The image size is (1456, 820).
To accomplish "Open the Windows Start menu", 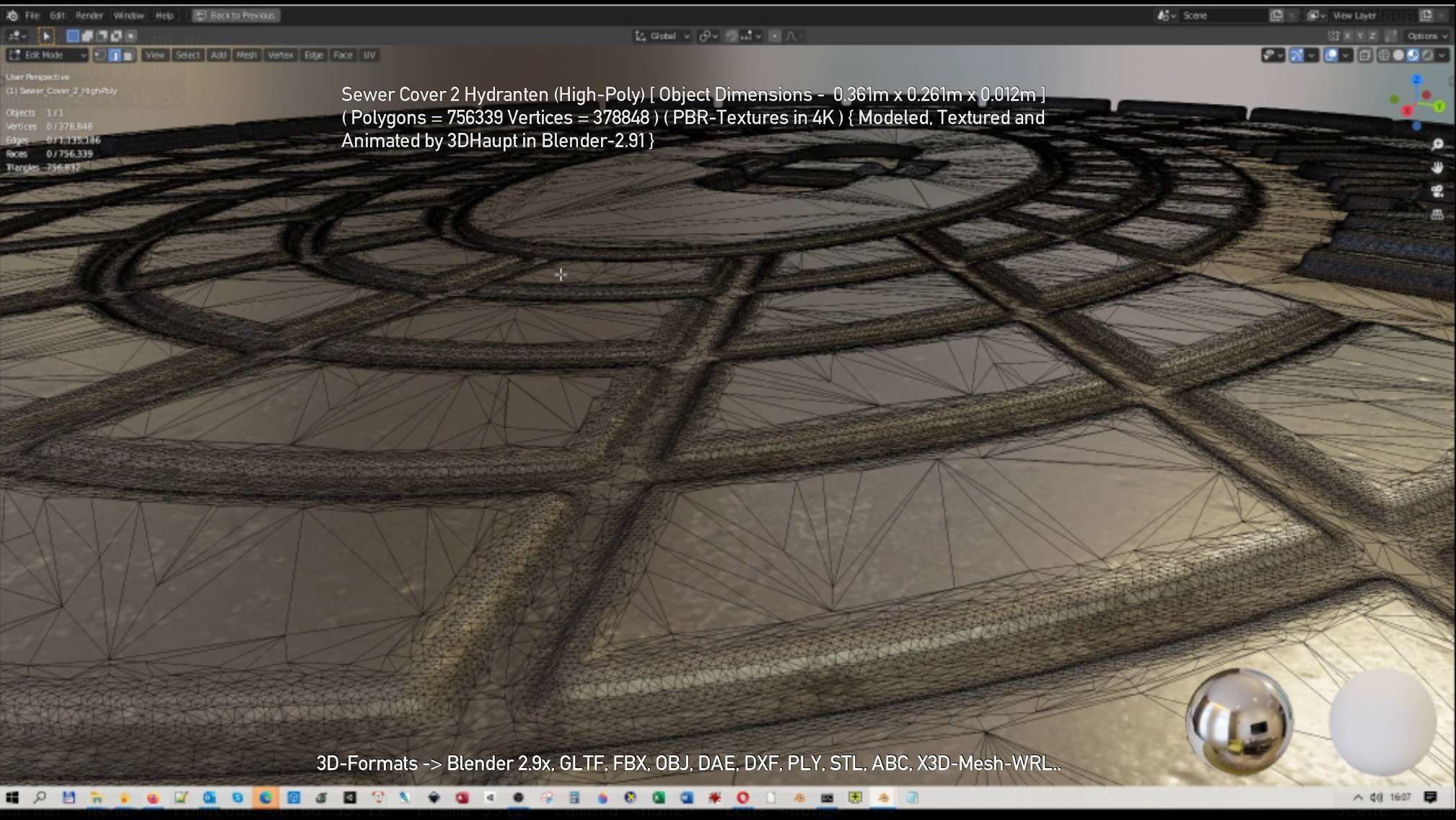I will tap(12, 797).
